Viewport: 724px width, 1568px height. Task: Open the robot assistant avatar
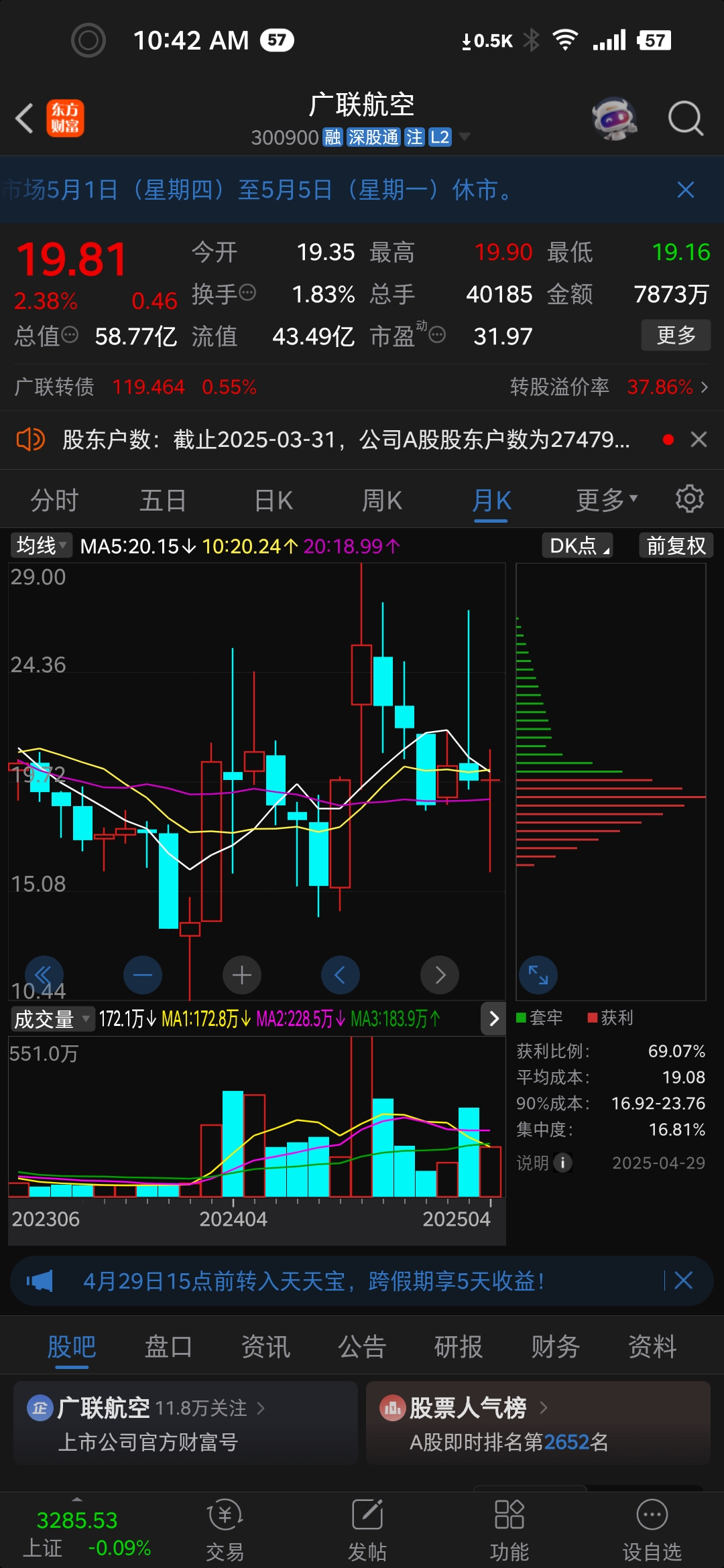pyautogui.click(x=615, y=119)
